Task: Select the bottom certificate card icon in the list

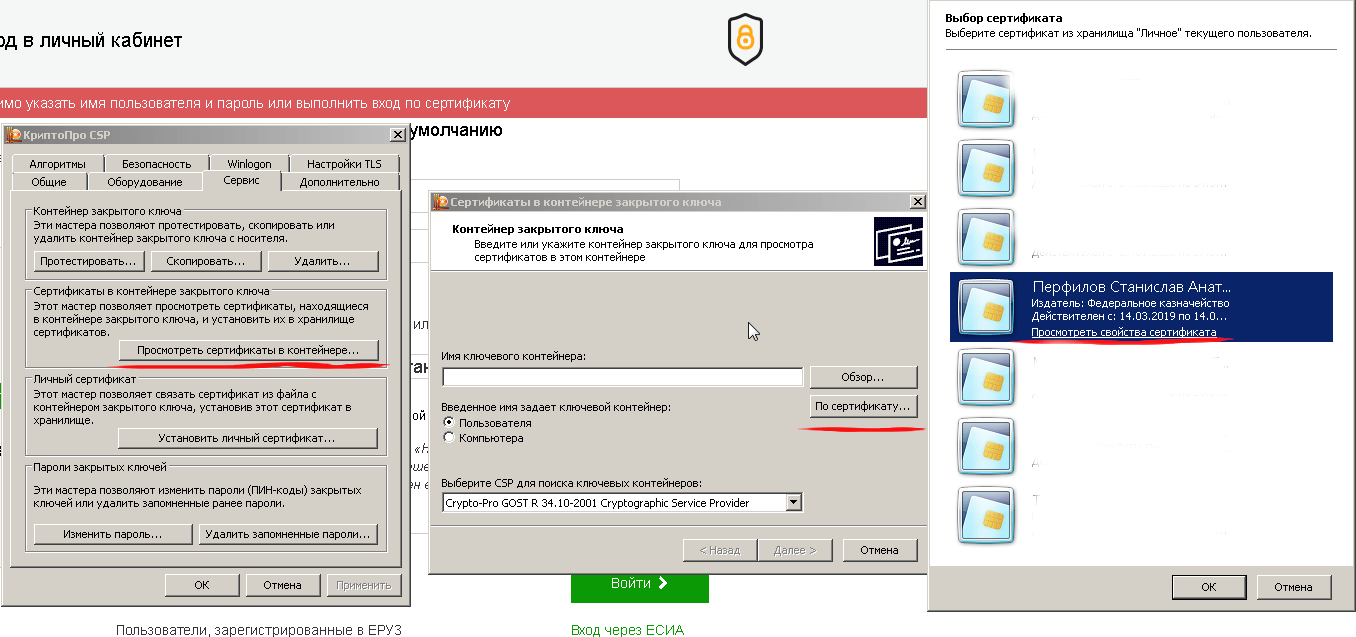Action: coord(984,515)
